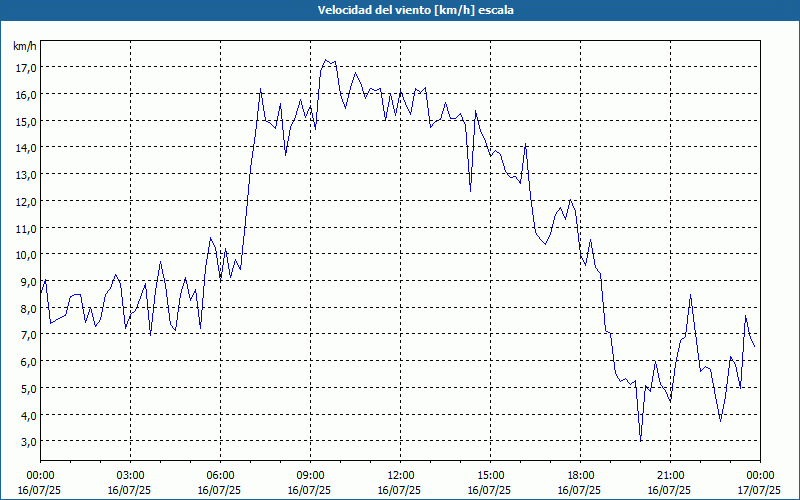Click the wind speed peak after 21:00
The height and width of the screenshot is (500, 800).
690,295
